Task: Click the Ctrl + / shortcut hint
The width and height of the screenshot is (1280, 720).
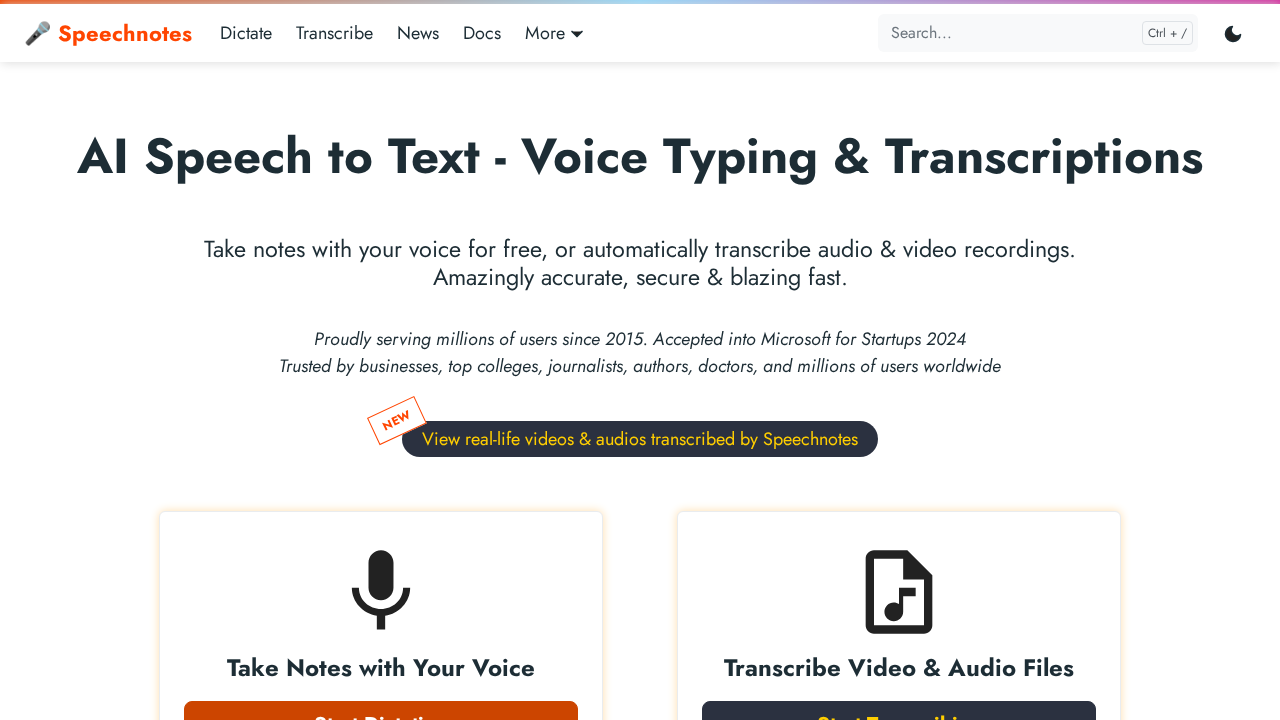Action: click(1166, 32)
